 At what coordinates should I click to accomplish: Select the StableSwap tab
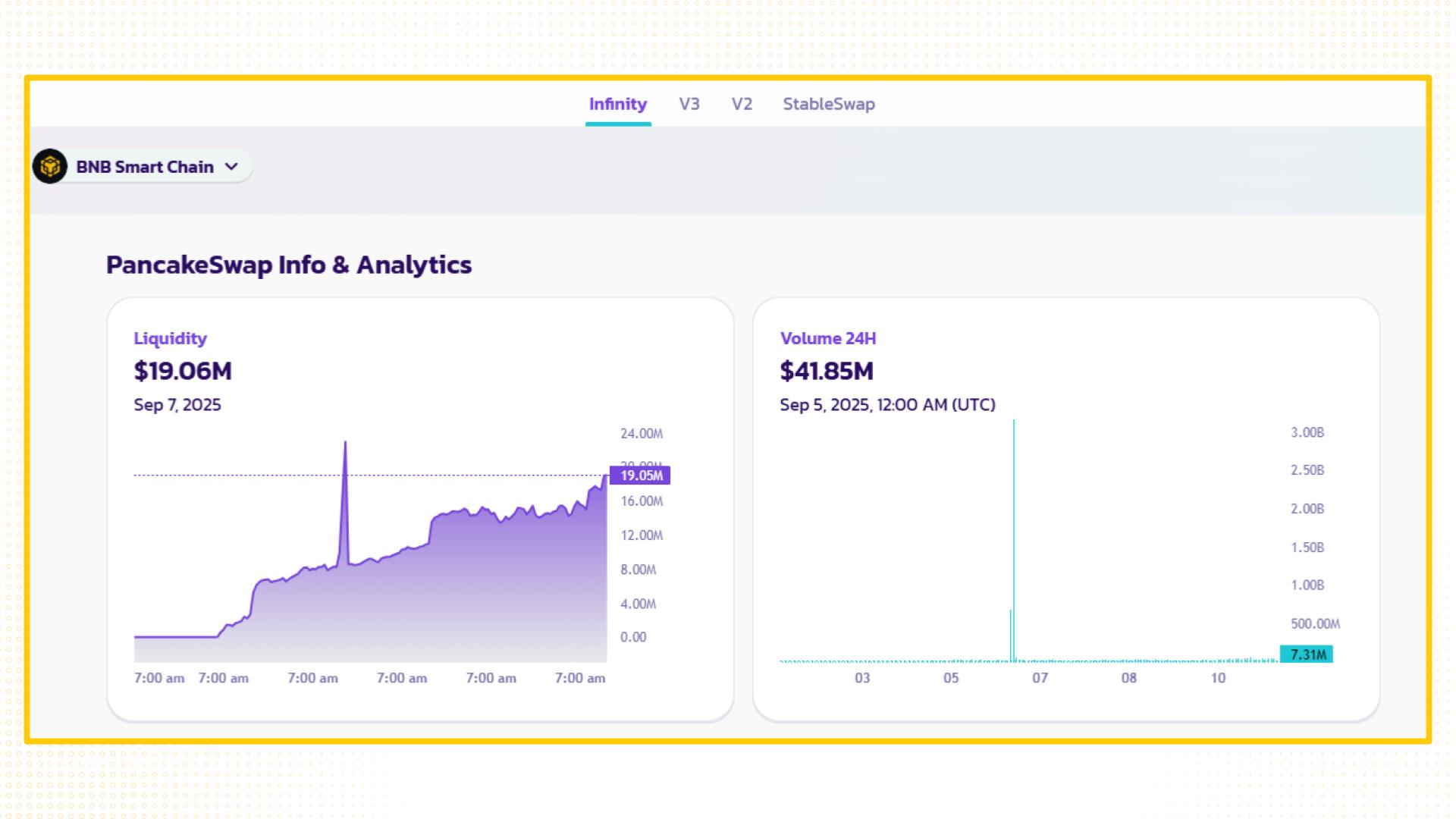828,104
